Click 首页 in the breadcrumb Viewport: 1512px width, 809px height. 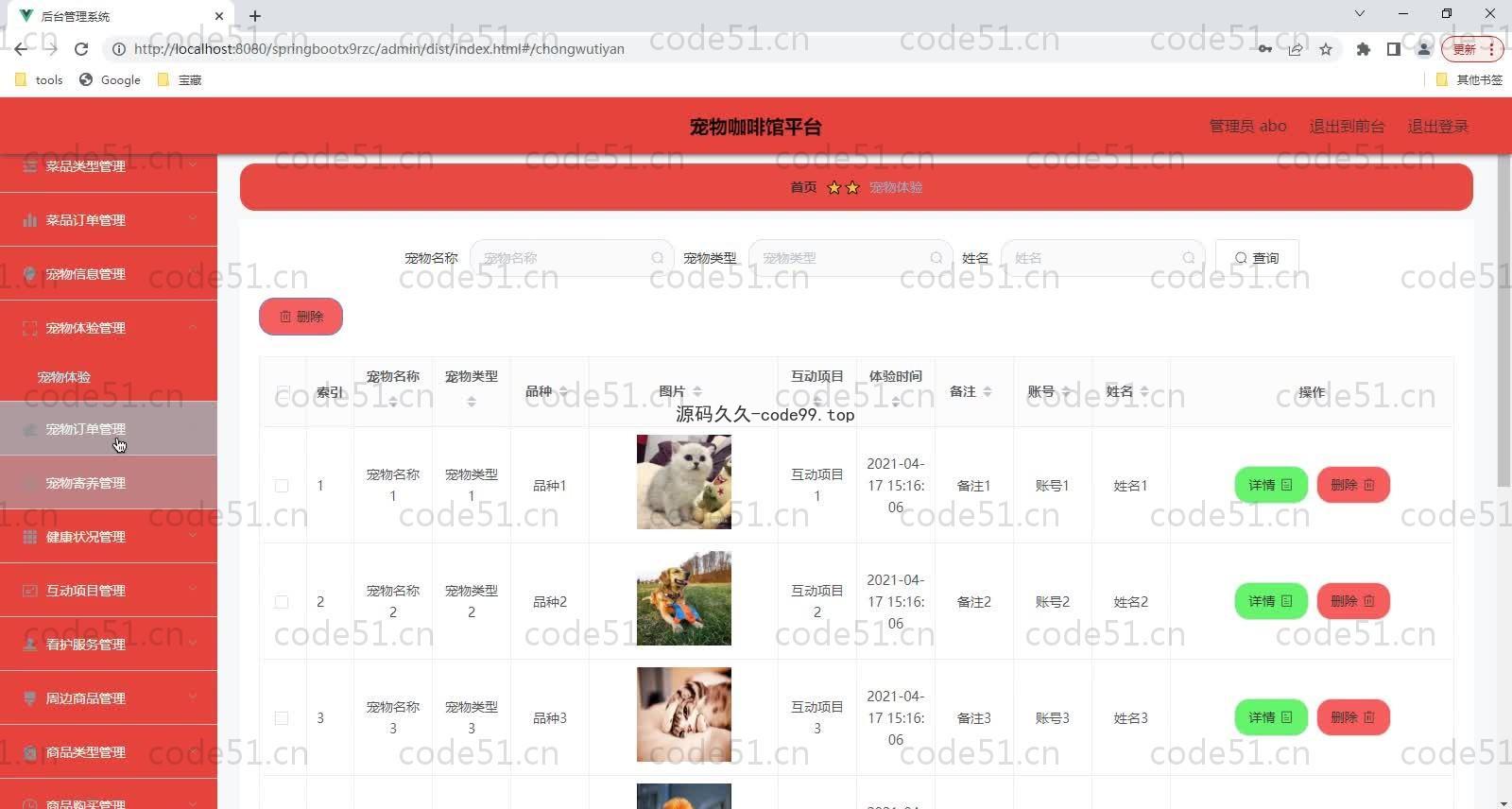pos(803,187)
